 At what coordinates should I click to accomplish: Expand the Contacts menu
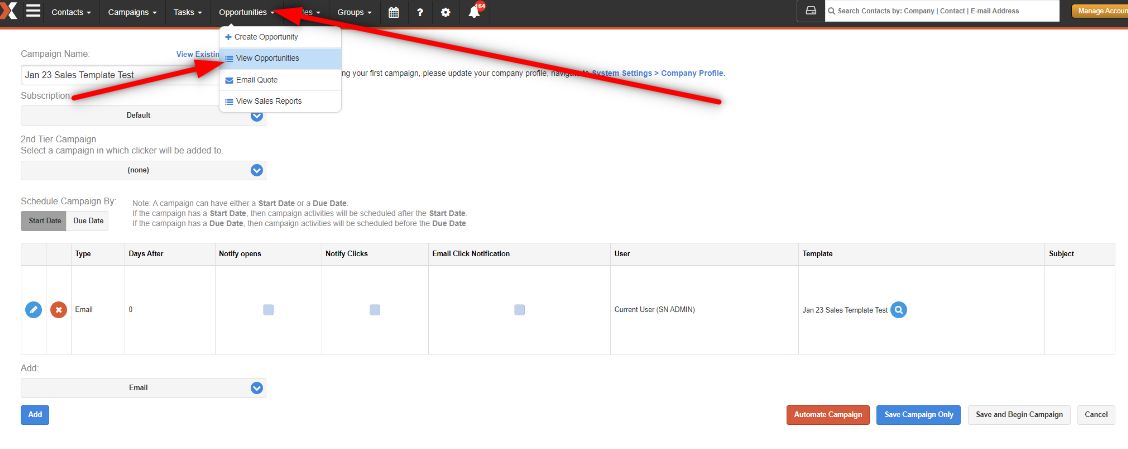71,12
